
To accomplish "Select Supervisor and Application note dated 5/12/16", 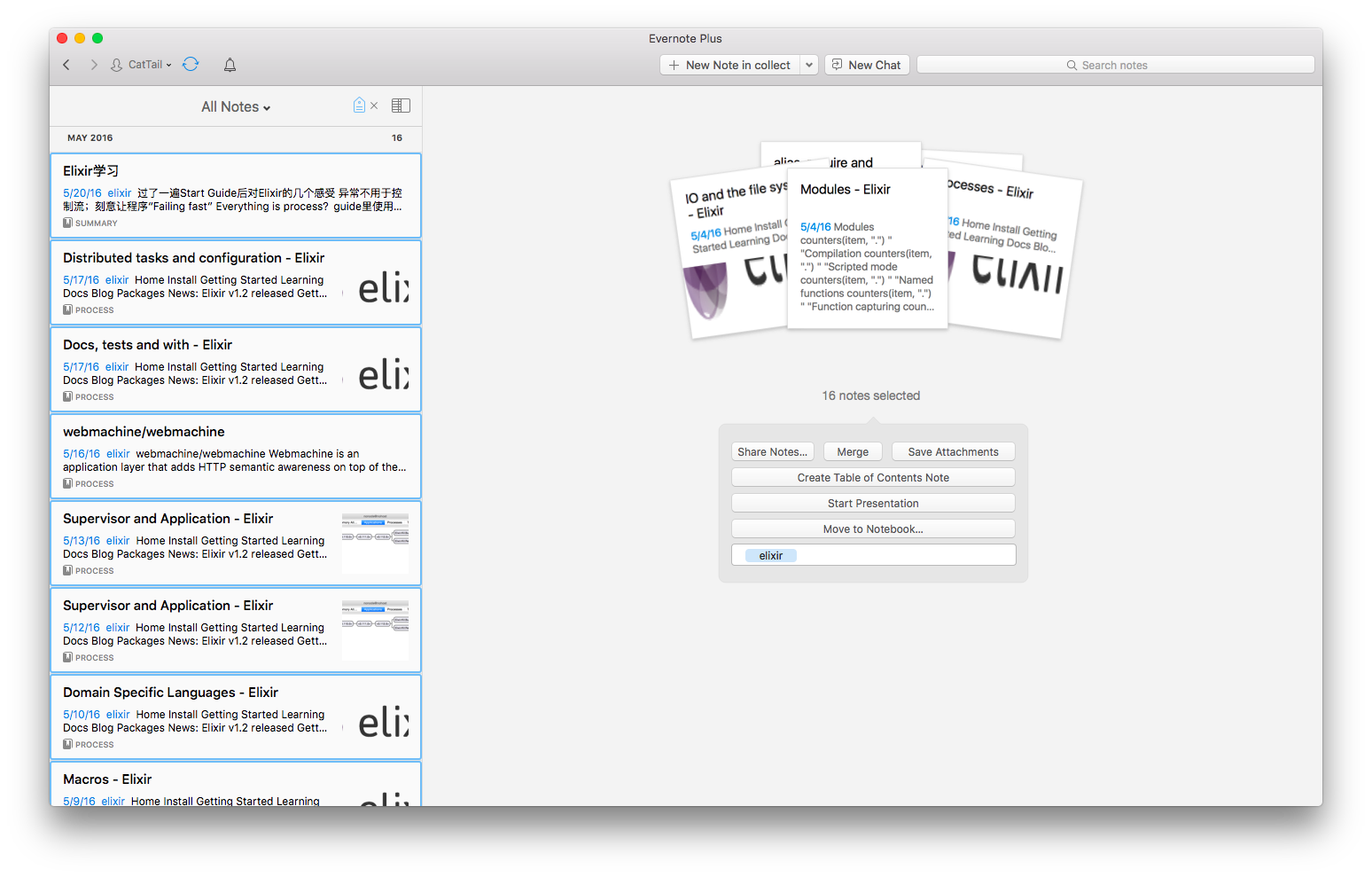I will click(x=236, y=630).
